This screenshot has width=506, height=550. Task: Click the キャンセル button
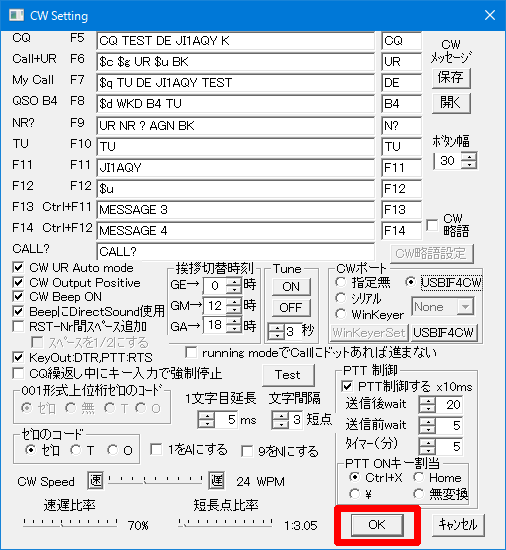458,525
